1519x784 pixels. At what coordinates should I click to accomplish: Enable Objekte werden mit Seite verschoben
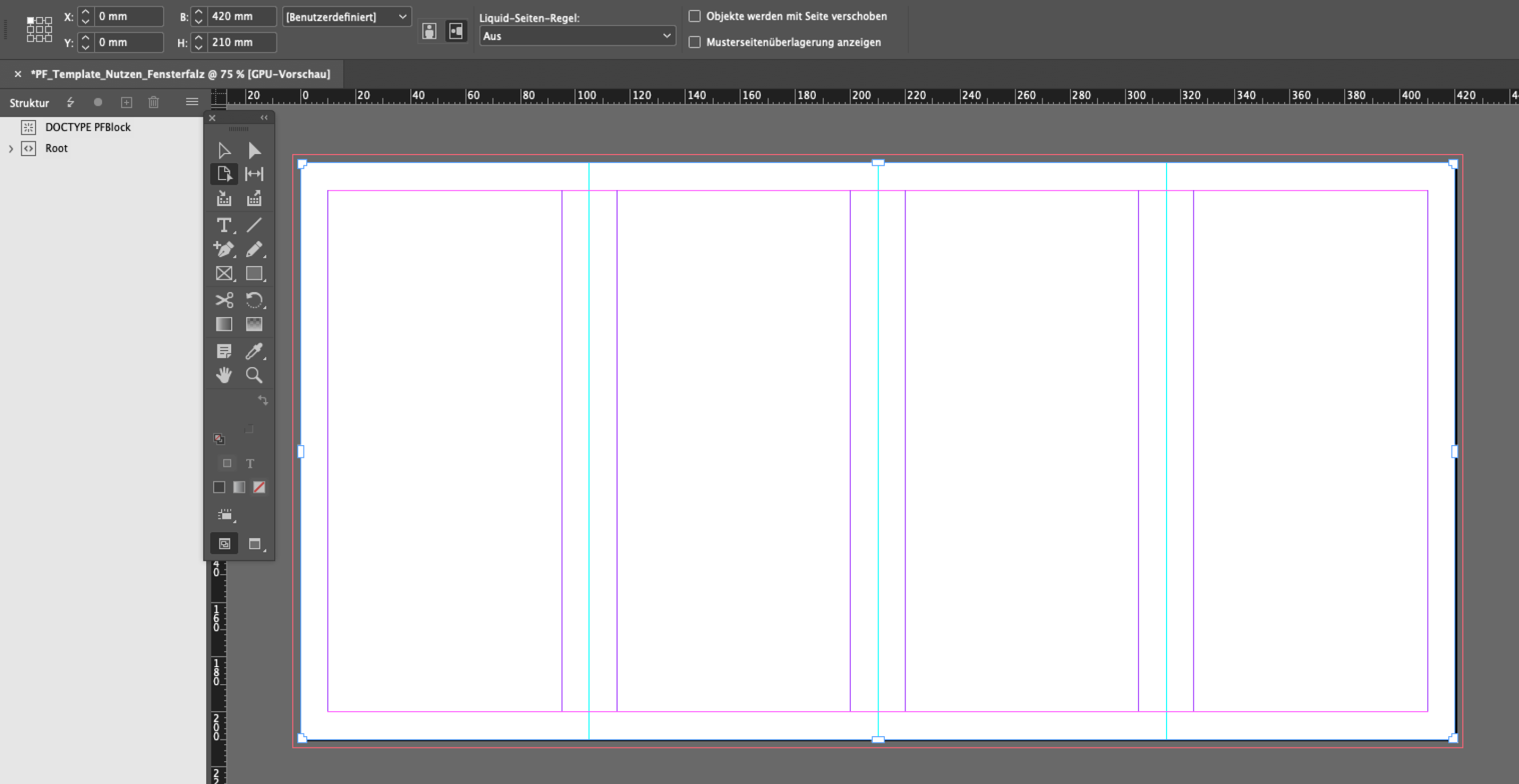coord(695,16)
